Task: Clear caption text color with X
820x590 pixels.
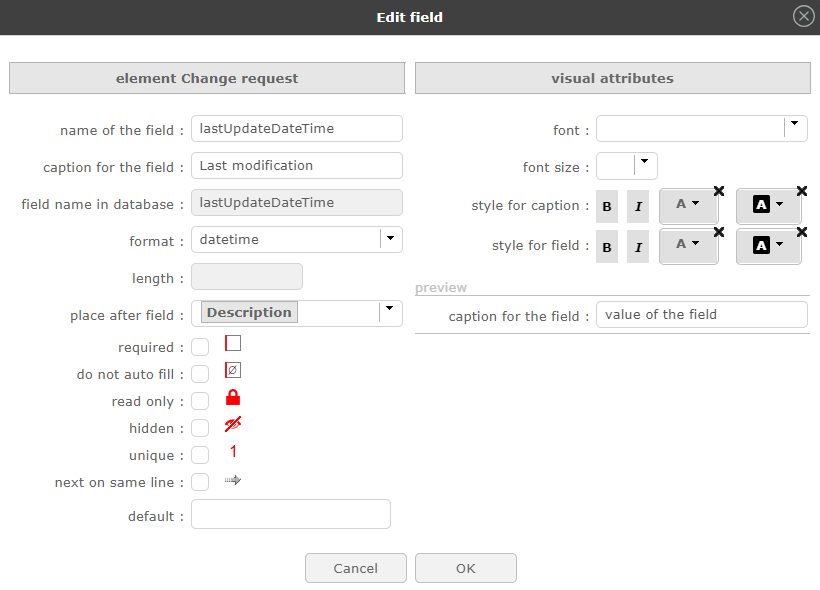Action: (x=718, y=190)
